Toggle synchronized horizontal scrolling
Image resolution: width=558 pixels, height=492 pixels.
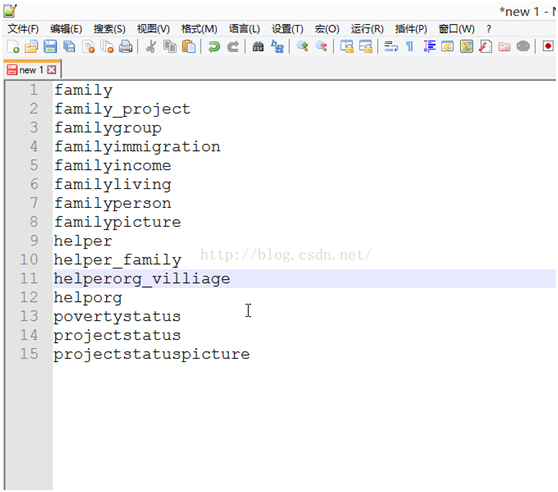click(365, 47)
